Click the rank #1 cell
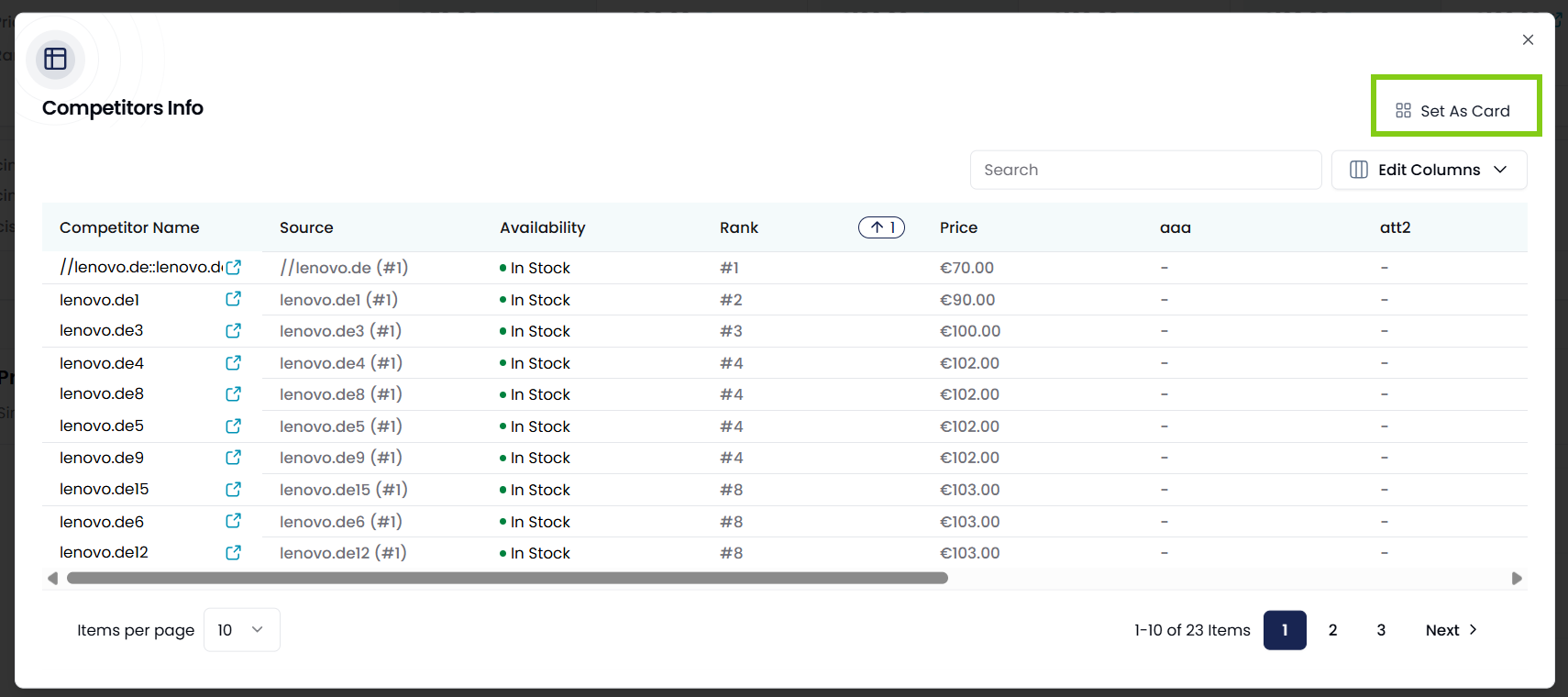 click(x=729, y=268)
